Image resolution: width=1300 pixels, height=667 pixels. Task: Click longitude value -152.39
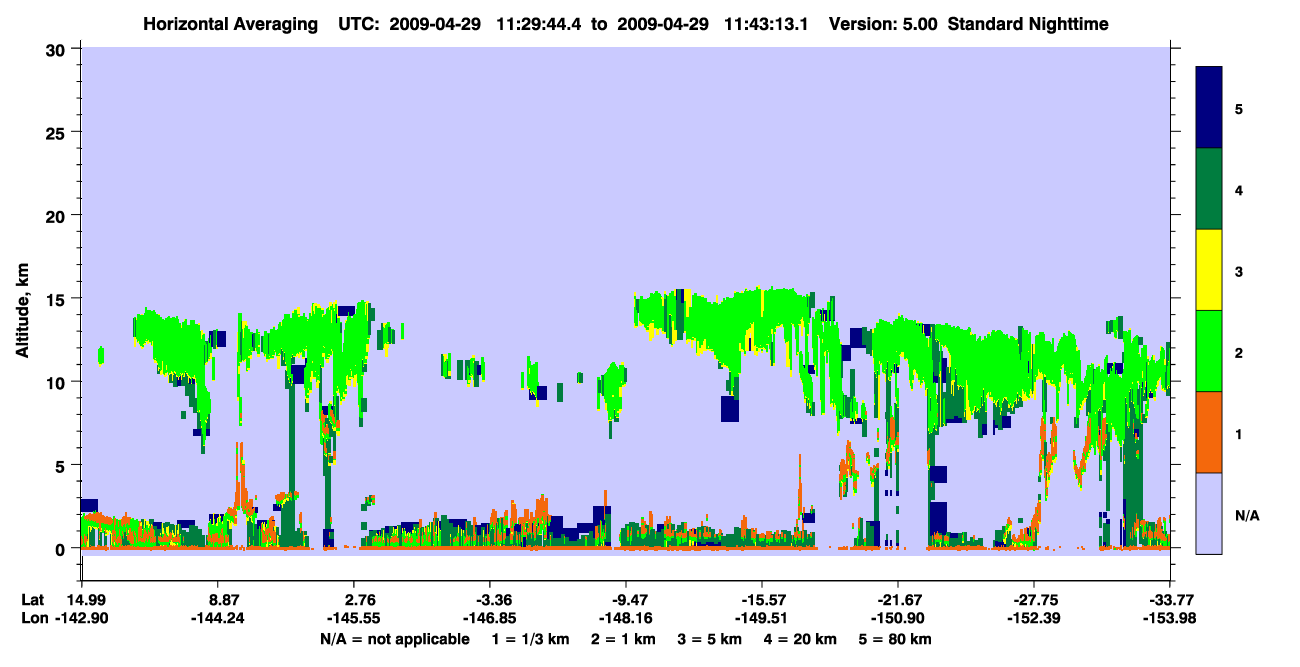[x=1033, y=618]
